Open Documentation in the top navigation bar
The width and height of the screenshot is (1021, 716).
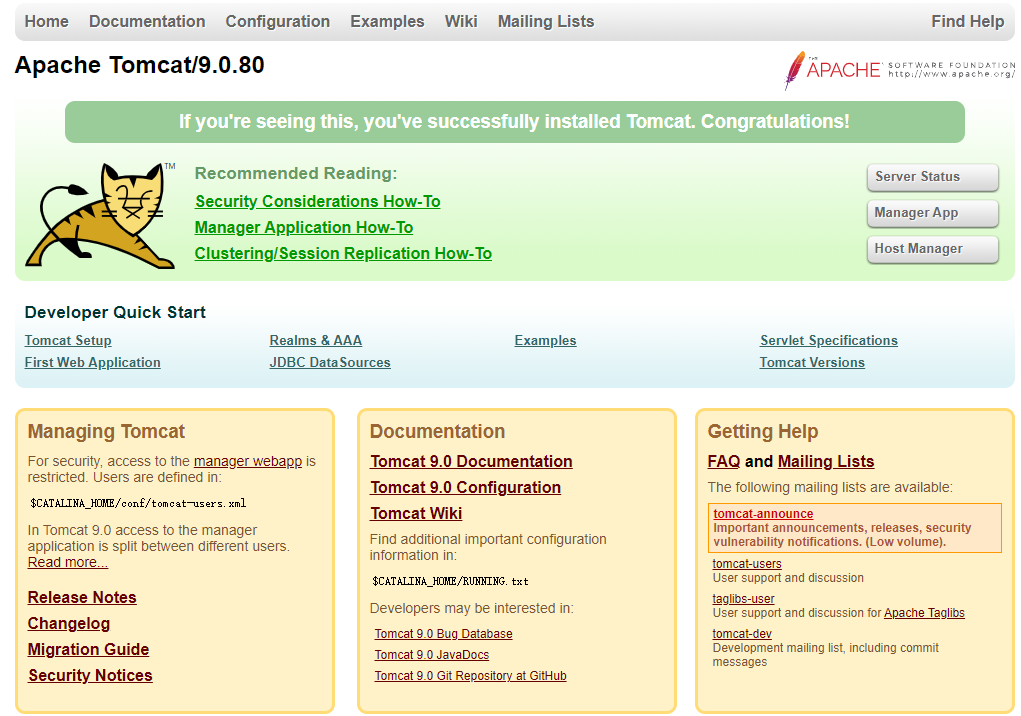[147, 21]
